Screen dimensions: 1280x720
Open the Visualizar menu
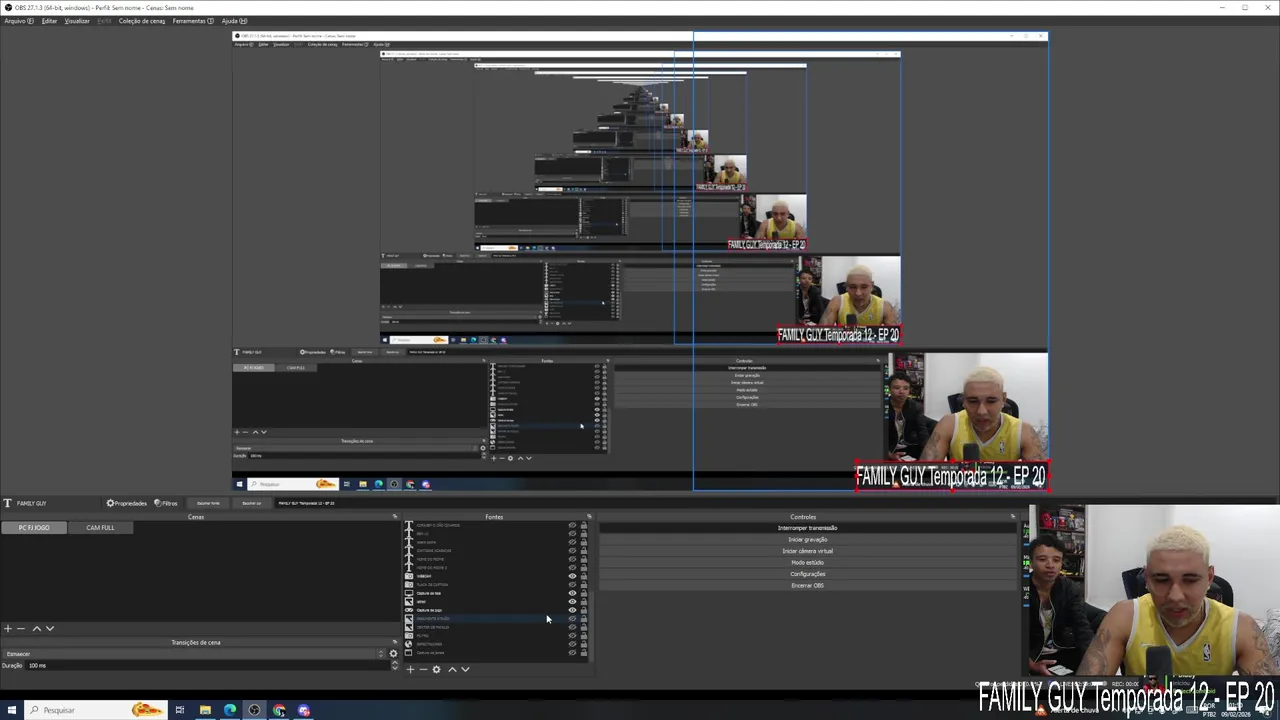pyautogui.click(x=77, y=21)
